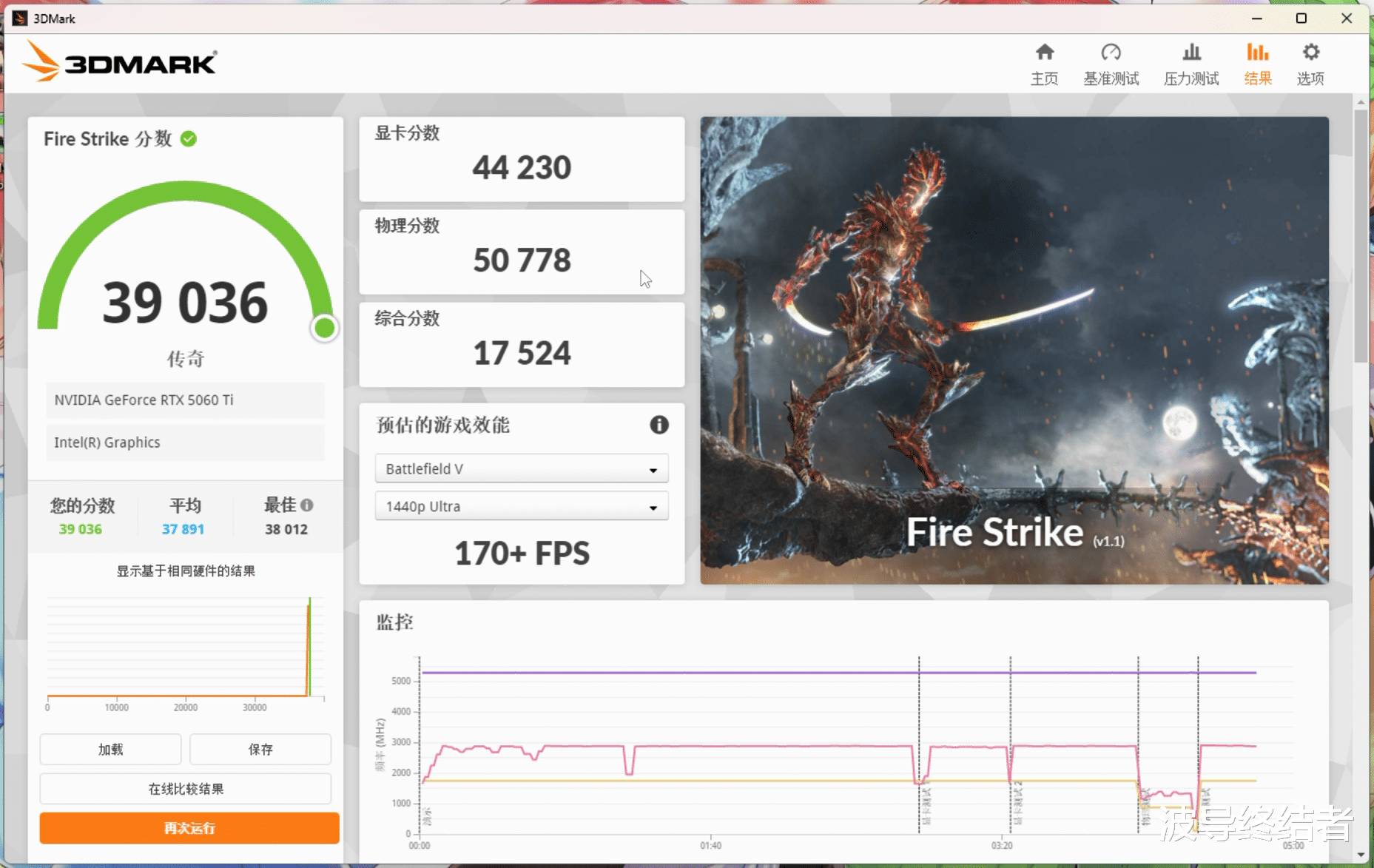1374x868 pixels.
Task: Click the scrollbar down arrow
Action: [1361, 855]
